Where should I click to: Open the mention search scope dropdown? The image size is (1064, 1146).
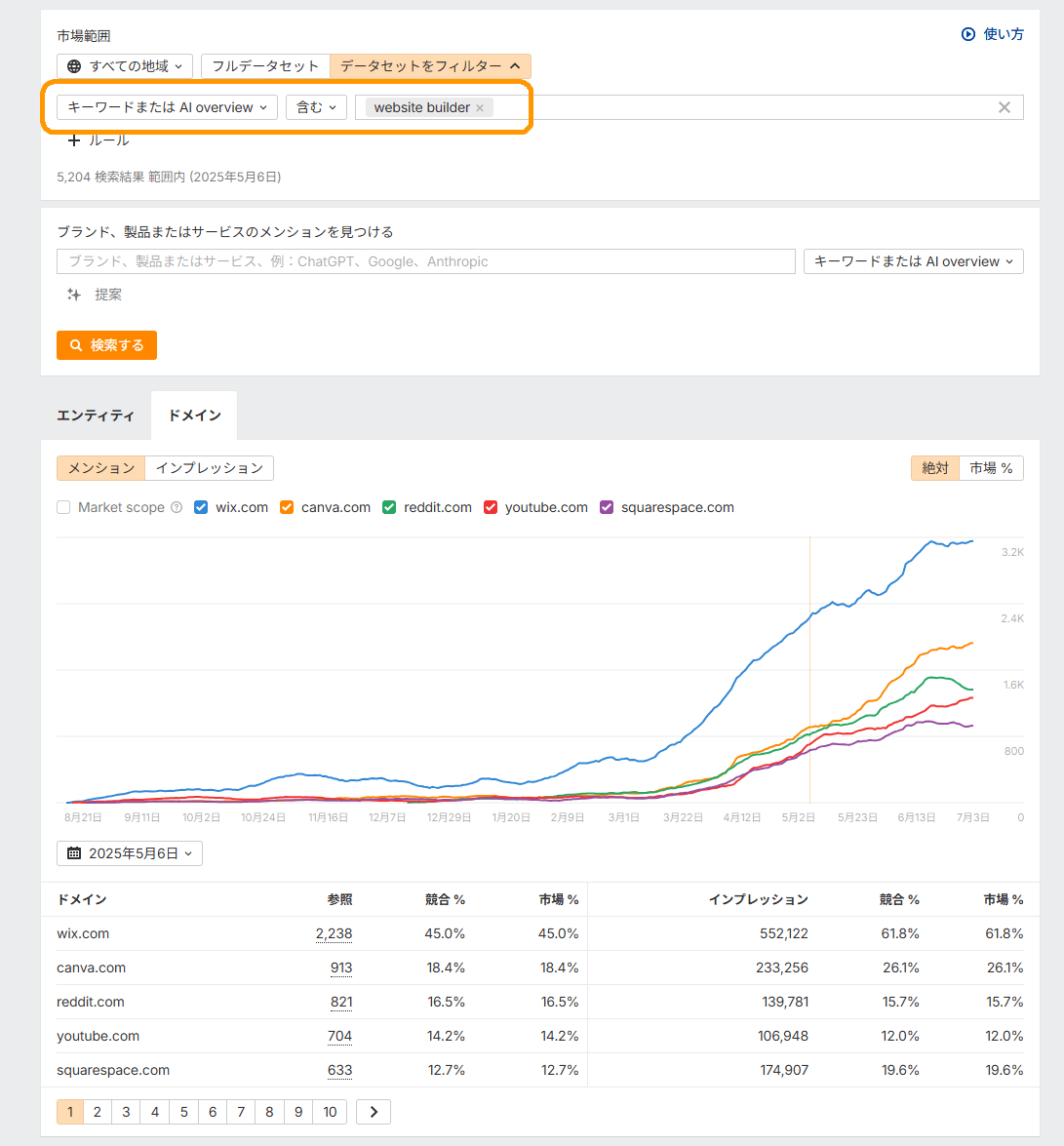point(914,261)
